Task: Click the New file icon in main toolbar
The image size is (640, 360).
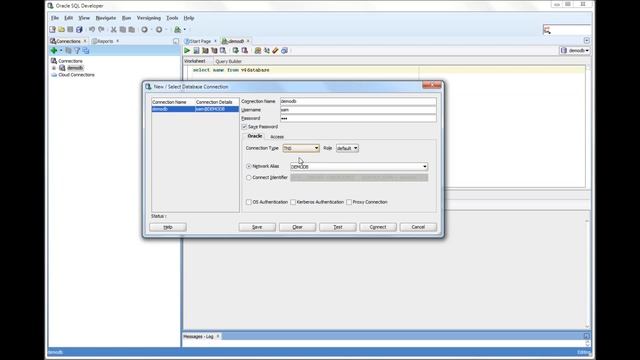Action: pos(52,29)
